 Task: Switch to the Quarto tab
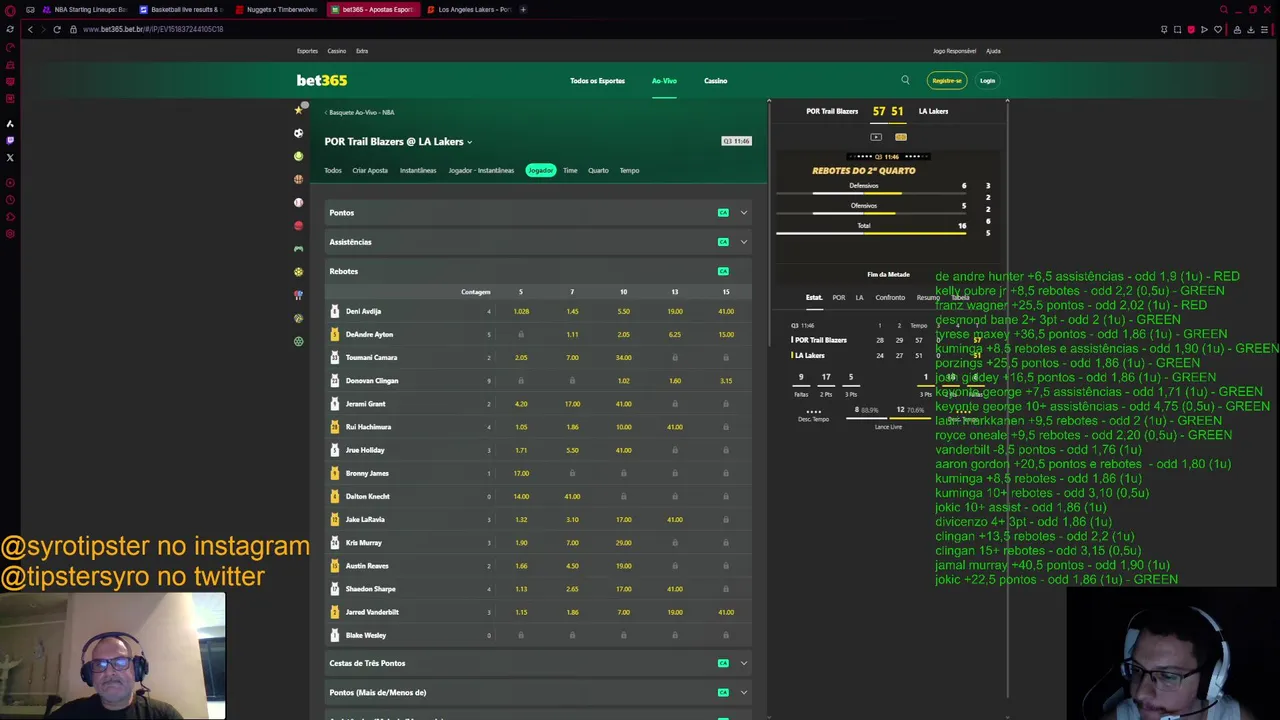(598, 170)
